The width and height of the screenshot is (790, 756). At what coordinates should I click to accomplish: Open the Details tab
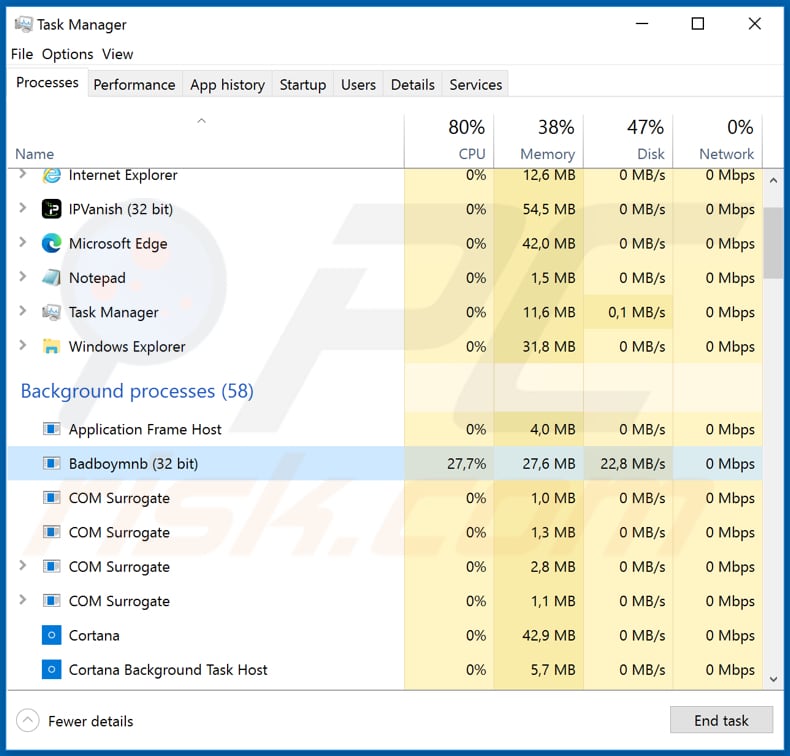413,85
